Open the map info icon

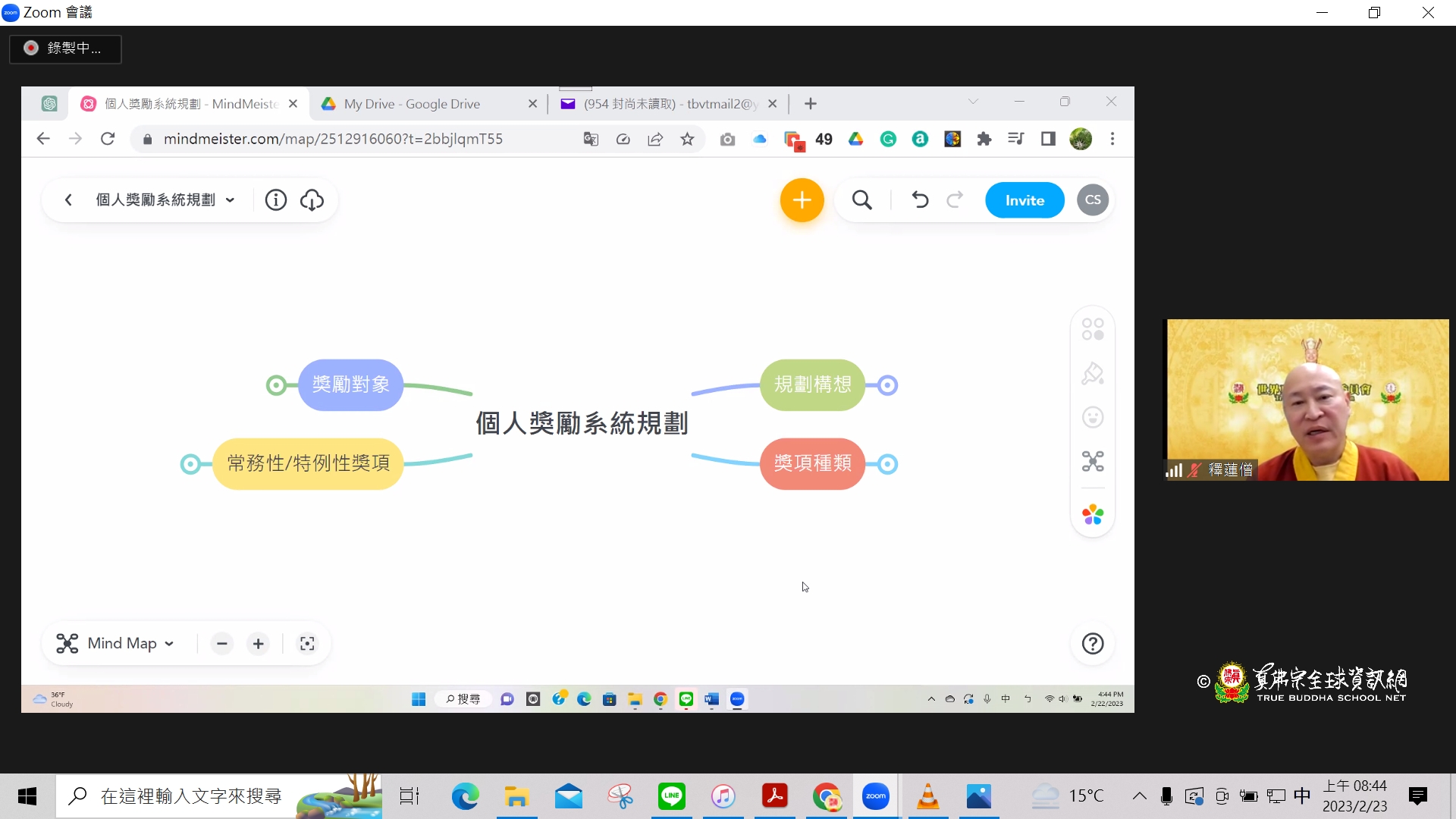[x=275, y=200]
